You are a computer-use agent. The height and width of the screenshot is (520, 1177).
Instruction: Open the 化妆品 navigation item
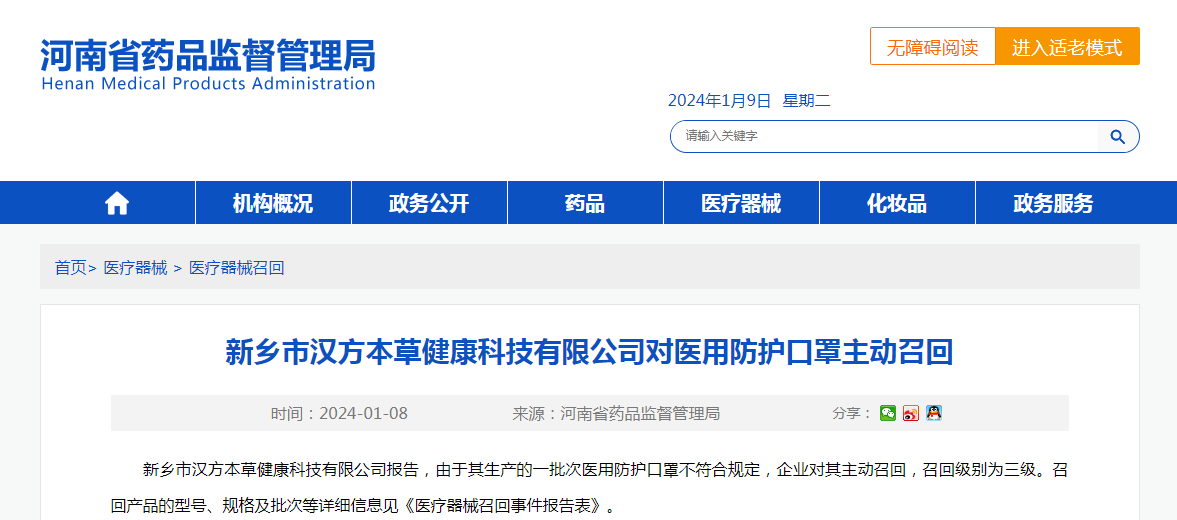coord(897,204)
